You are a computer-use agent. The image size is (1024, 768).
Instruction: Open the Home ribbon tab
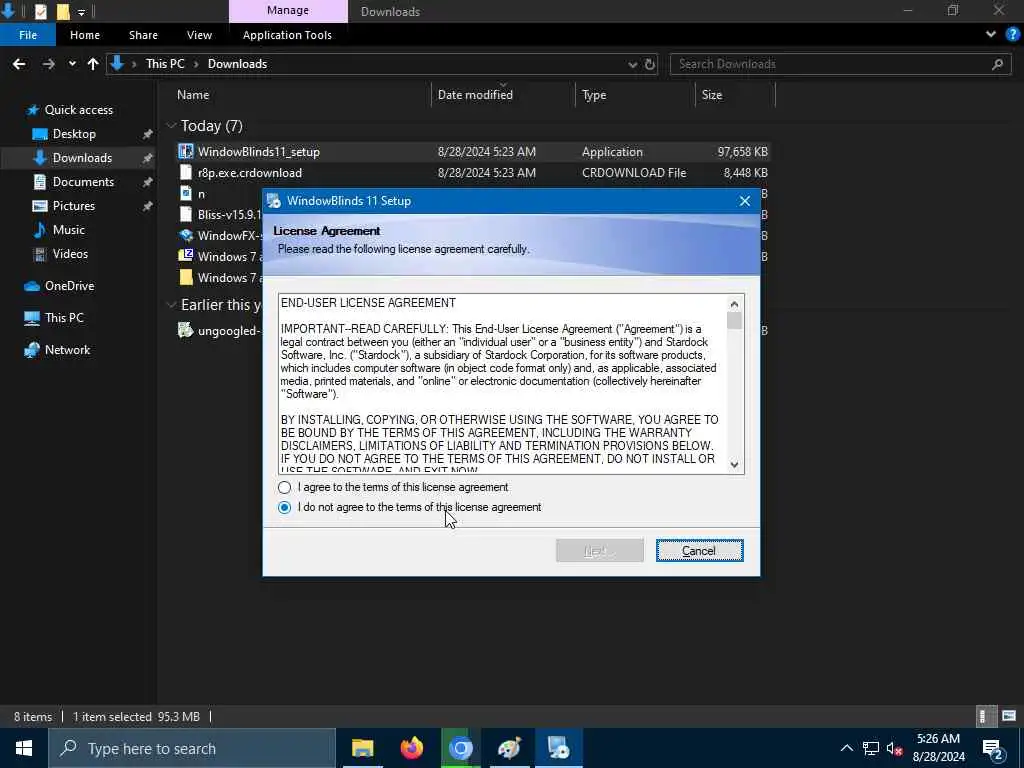point(85,35)
